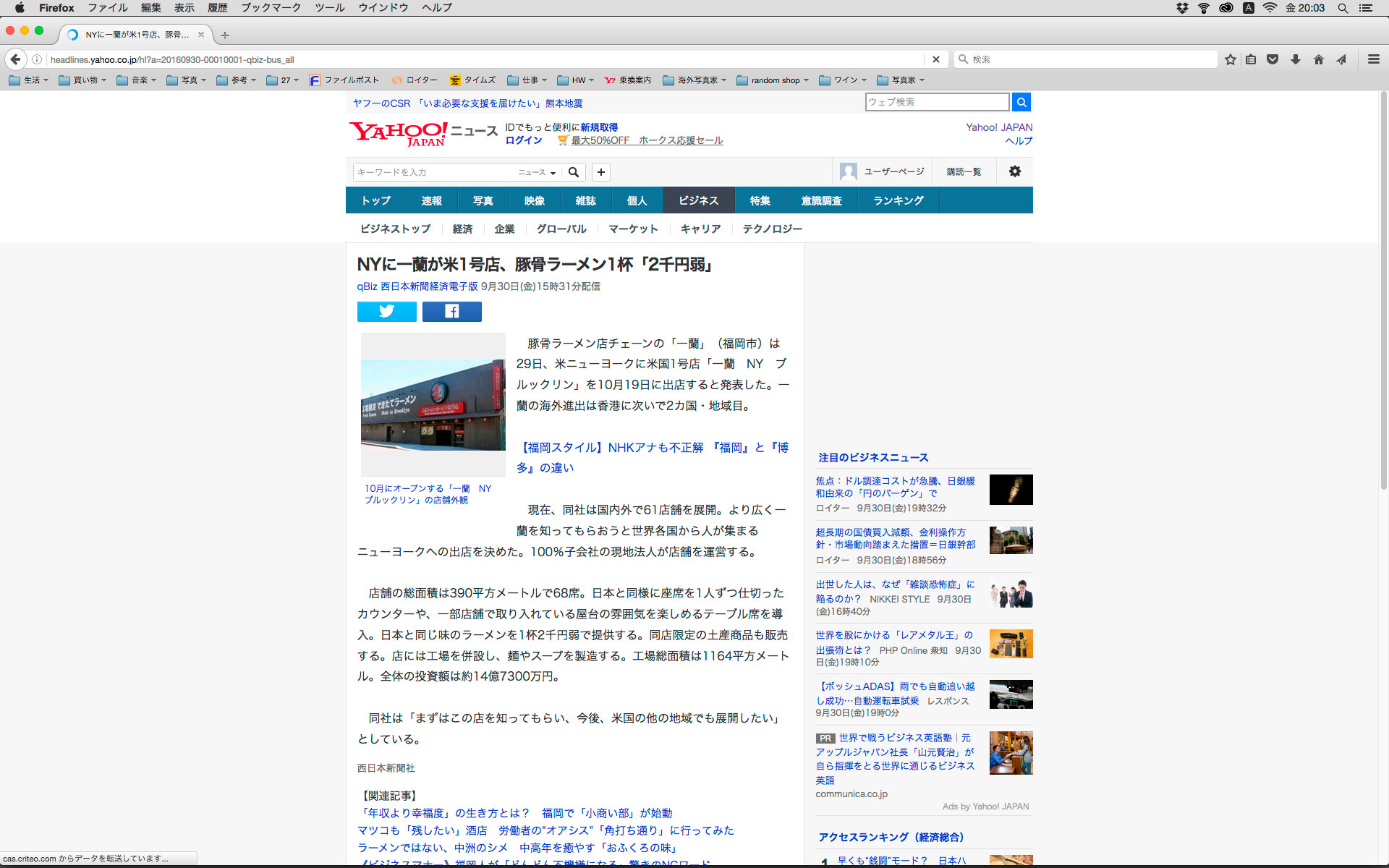Open the ブックマーク menu in menu bar

tap(271, 8)
